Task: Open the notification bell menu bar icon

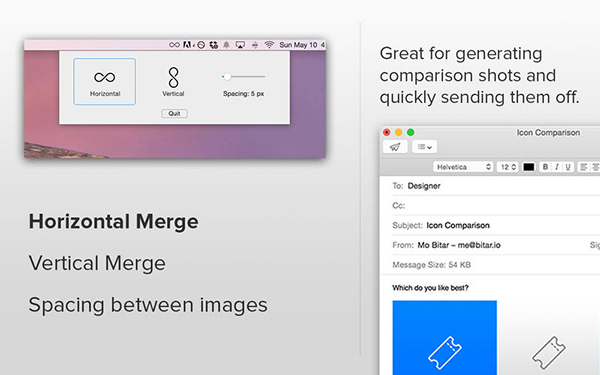Action: tap(227, 45)
